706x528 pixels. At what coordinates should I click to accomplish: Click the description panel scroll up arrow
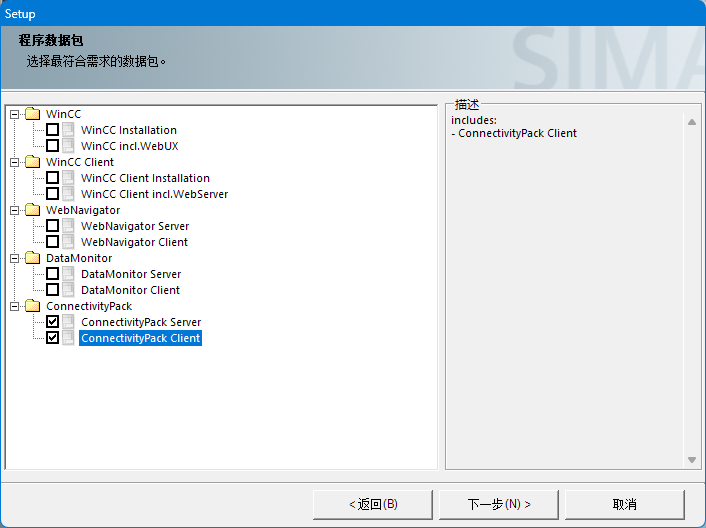692,122
